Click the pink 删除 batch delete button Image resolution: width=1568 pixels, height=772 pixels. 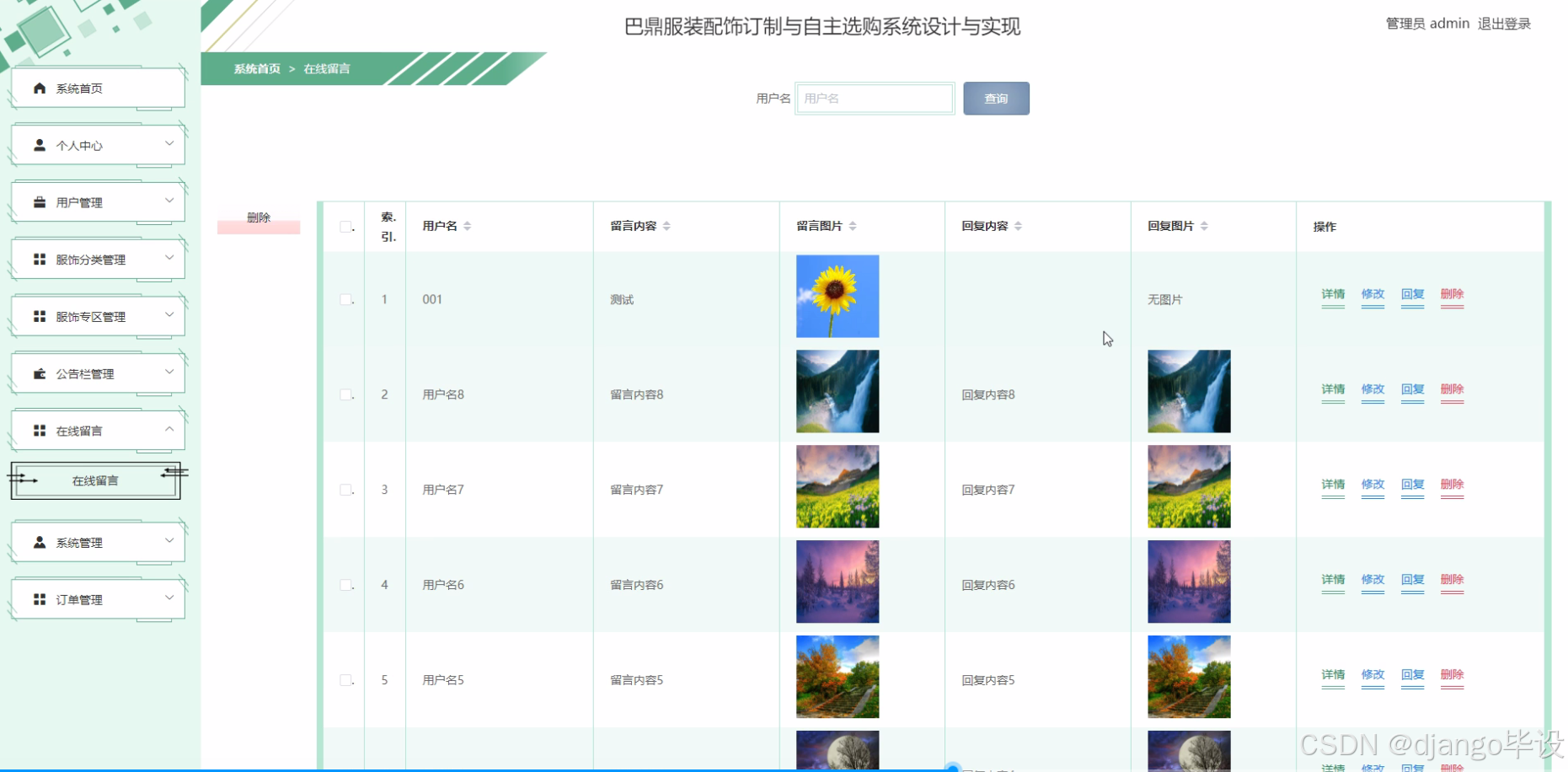(x=259, y=219)
